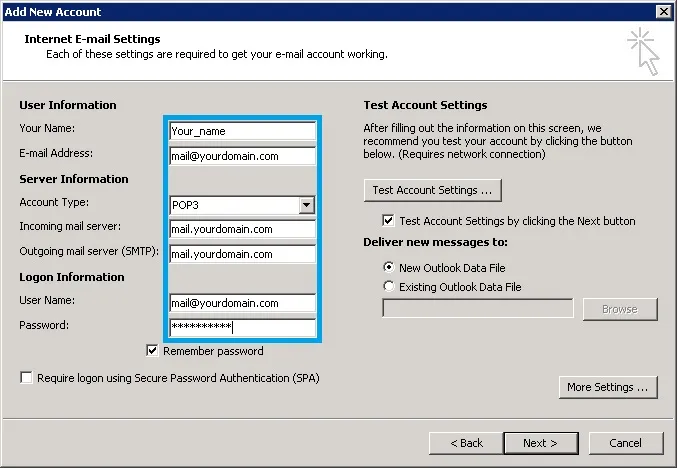Focus the User Name input under Logon Information
The width and height of the screenshot is (678, 468).
(242, 303)
